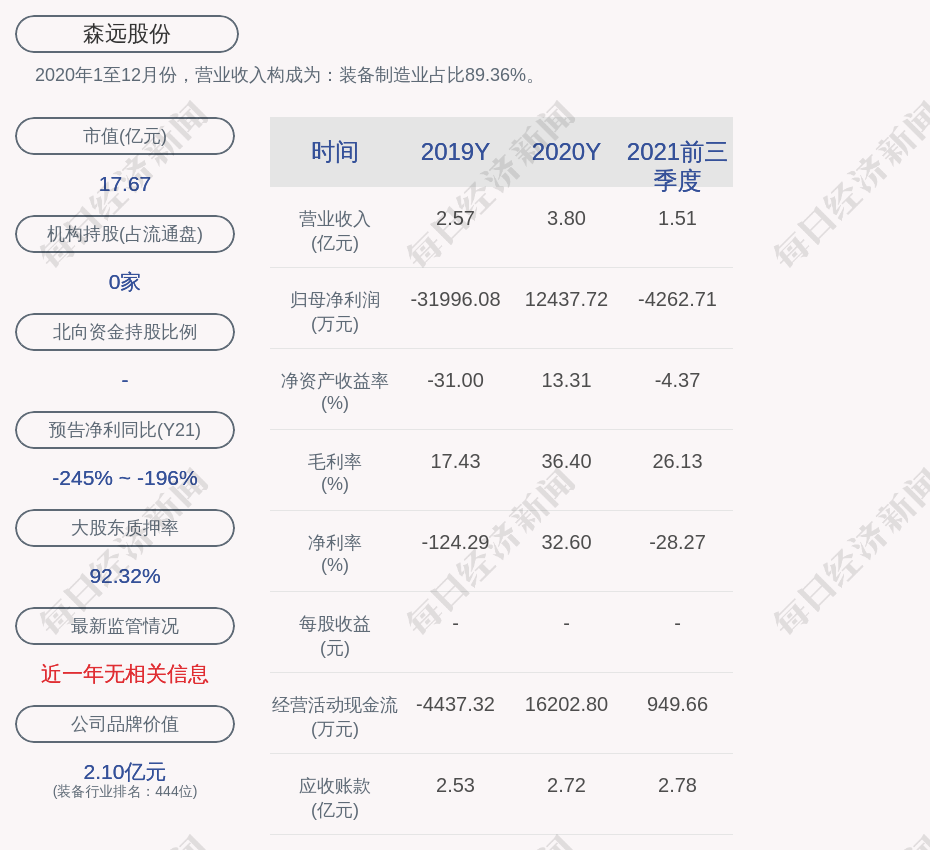Click the 净资产收益率(%) row label

335,392
